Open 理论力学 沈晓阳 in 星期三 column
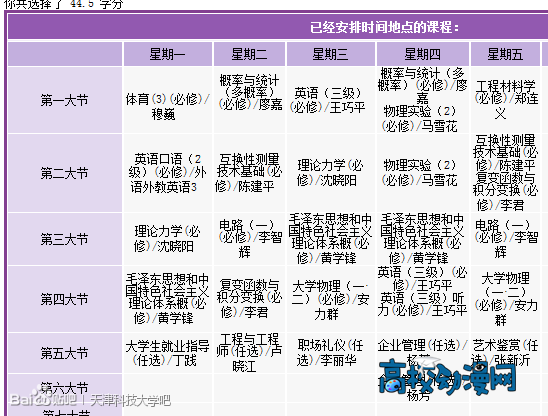 [x=331, y=173]
